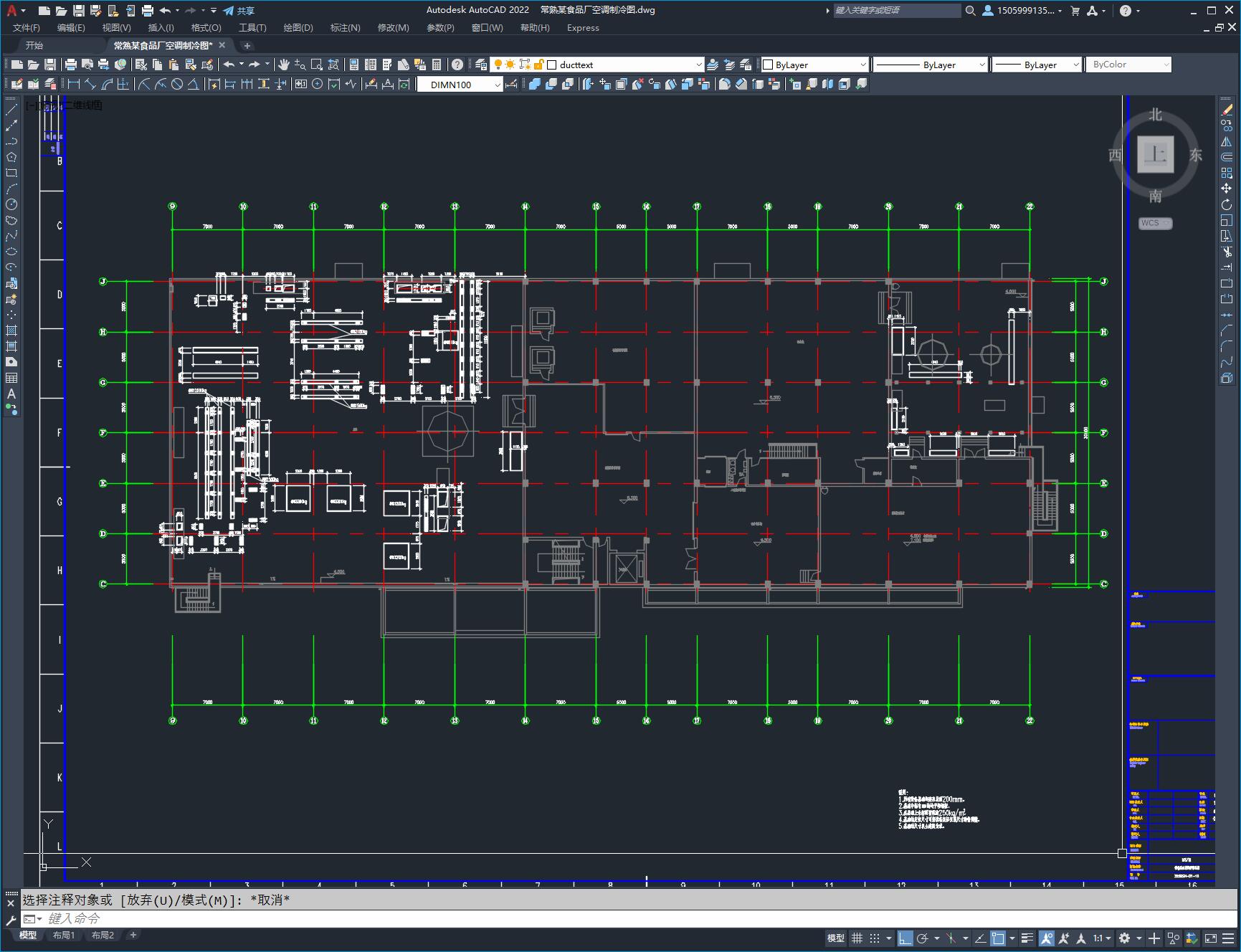Viewport: 1241px width, 952px height.
Task: Toggle Clean Screen full-screen button
Action: coord(1211,938)
